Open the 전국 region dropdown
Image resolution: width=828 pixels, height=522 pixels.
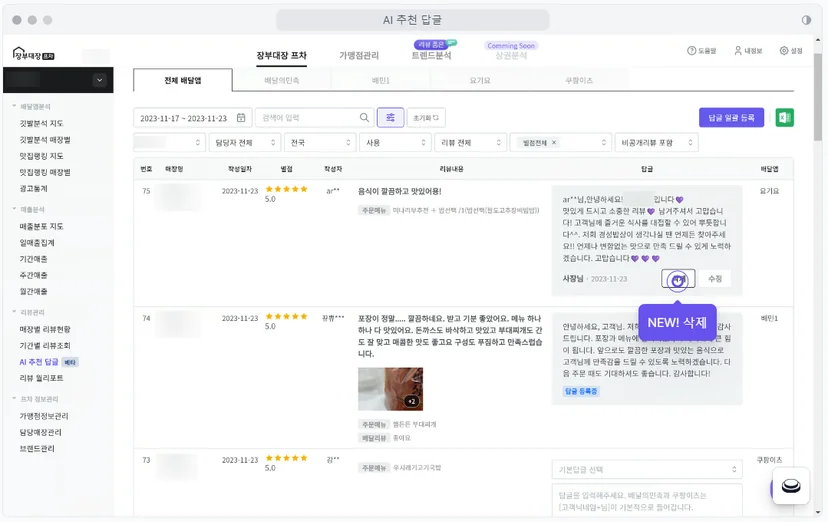pos(320,143)
